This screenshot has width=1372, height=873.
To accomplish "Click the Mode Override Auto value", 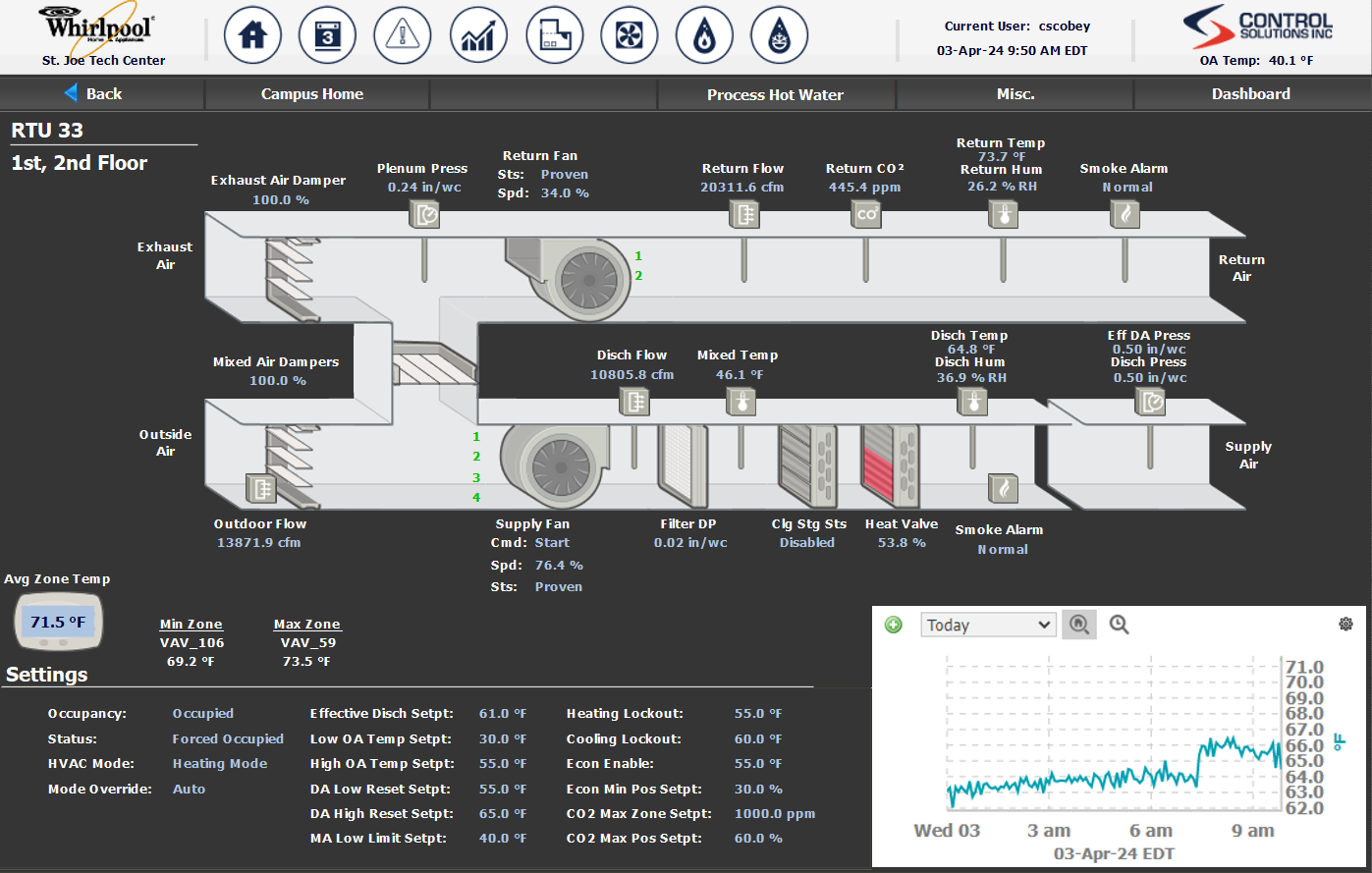I will click(190, 789).
